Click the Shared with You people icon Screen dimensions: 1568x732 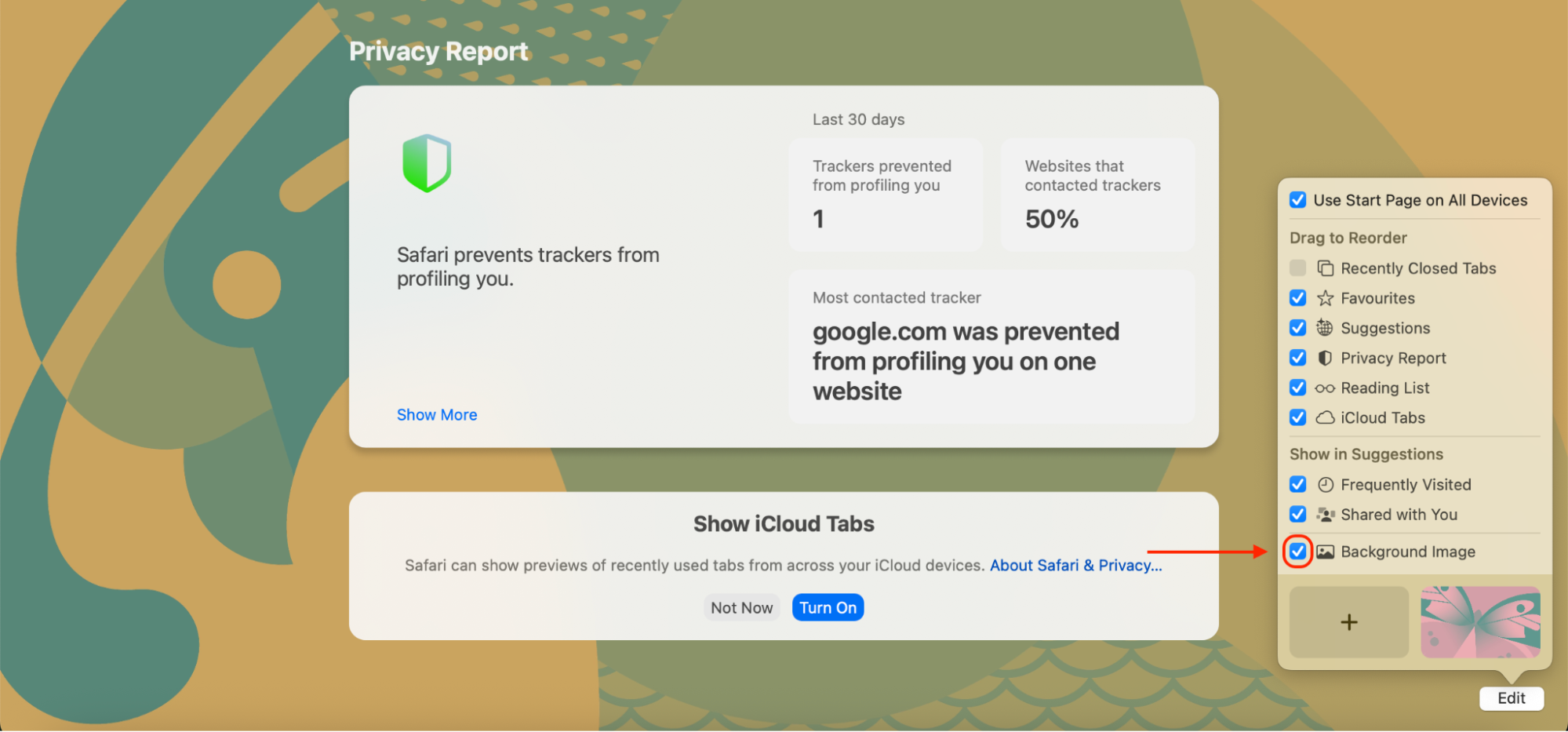click(x=1325, y=515)
